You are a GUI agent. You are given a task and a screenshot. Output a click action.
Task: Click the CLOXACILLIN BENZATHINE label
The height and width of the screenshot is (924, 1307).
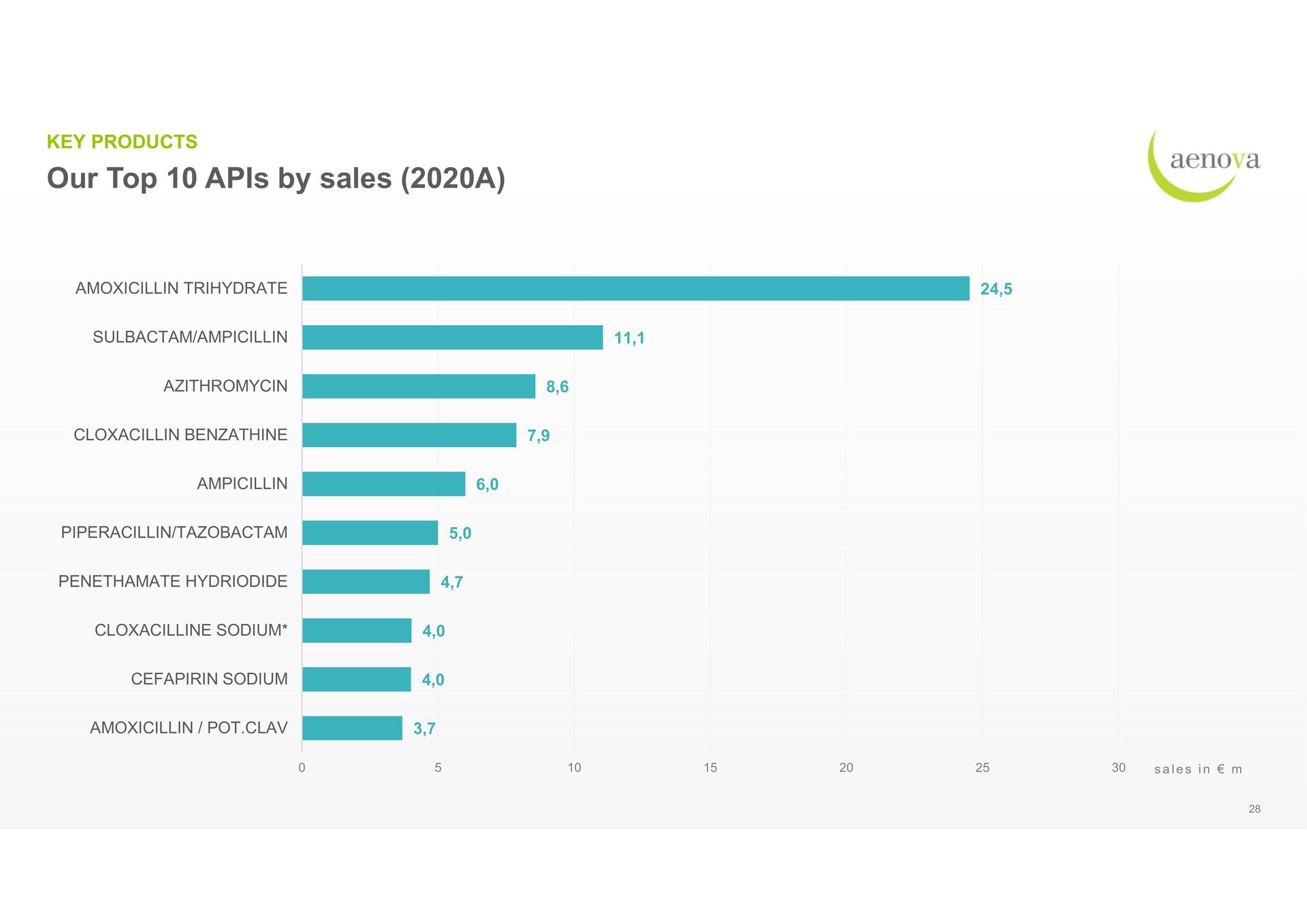[180, 435]
